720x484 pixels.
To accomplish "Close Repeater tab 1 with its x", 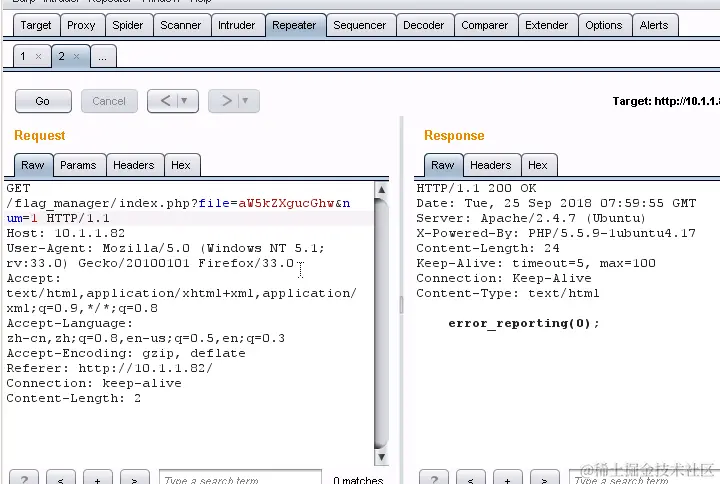I will coord(39,56).
